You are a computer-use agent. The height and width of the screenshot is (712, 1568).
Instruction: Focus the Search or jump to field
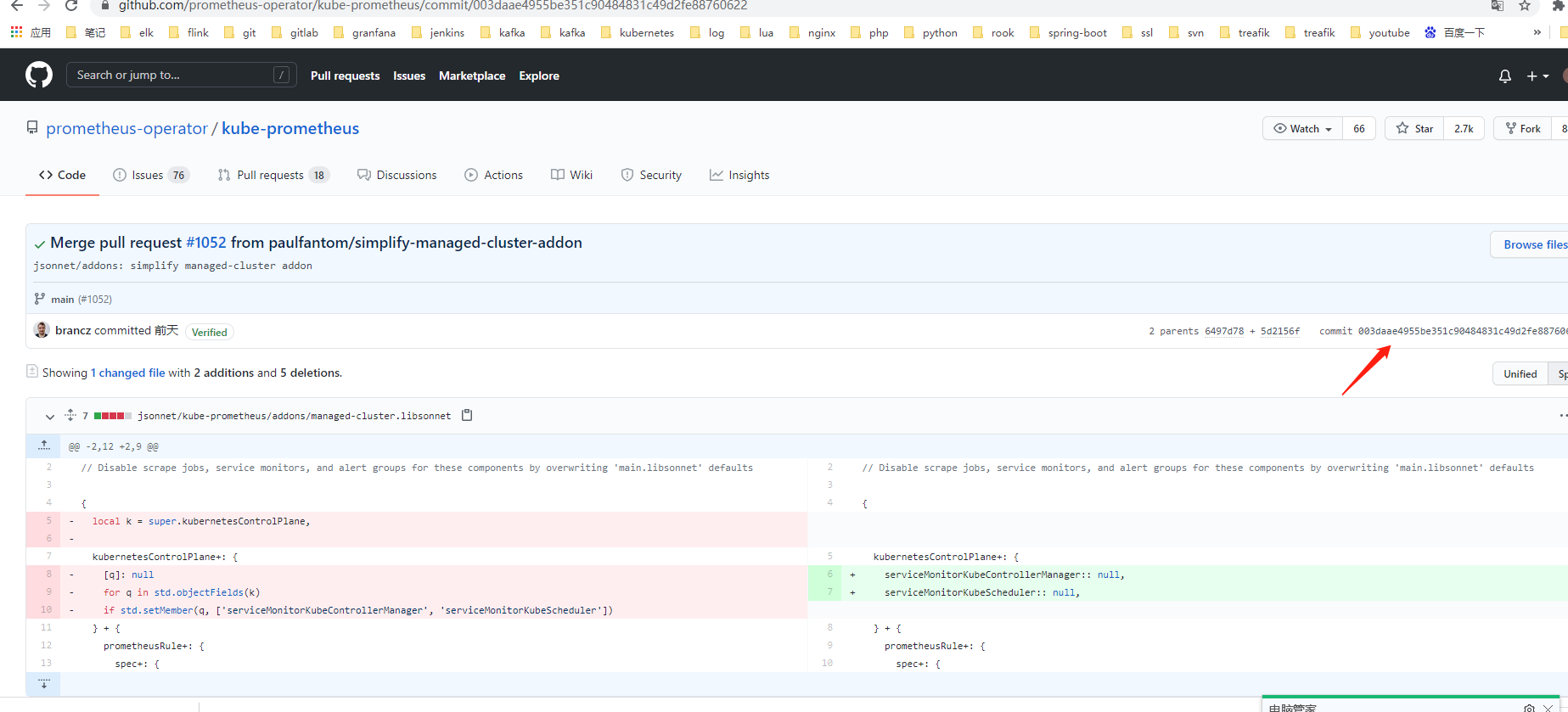[x=182, y=75]
